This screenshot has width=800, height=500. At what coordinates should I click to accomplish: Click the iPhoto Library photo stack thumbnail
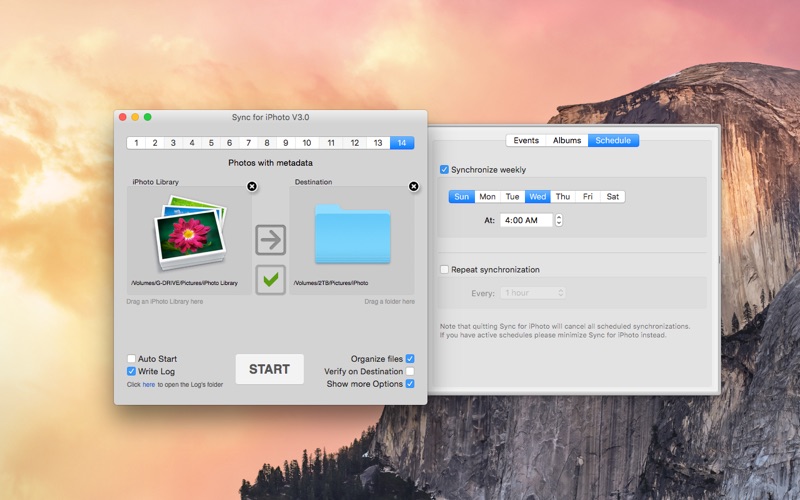pyautogui.click(x=190, y=232)
